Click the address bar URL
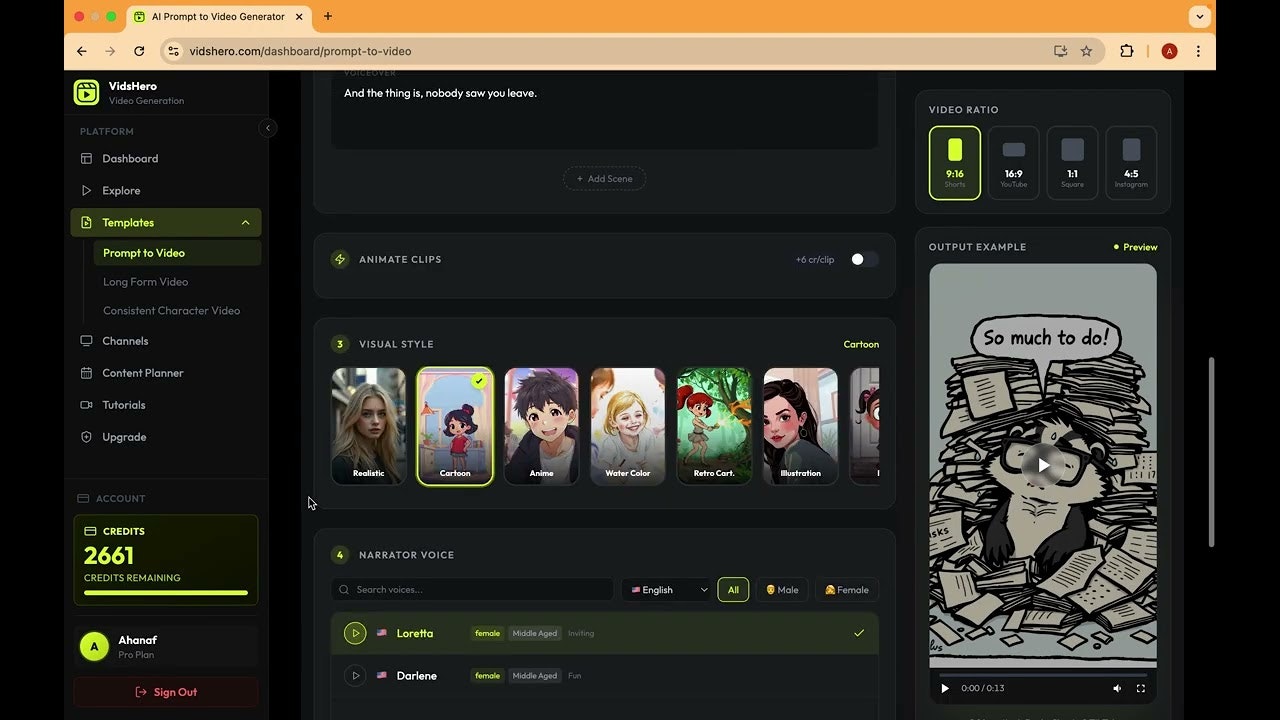This screenshot has width=1280, height=720. tap(300, 51)
